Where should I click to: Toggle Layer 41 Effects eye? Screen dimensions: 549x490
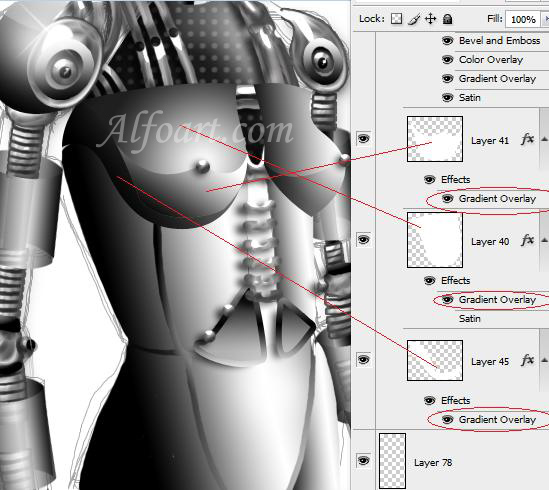[430, 180]
